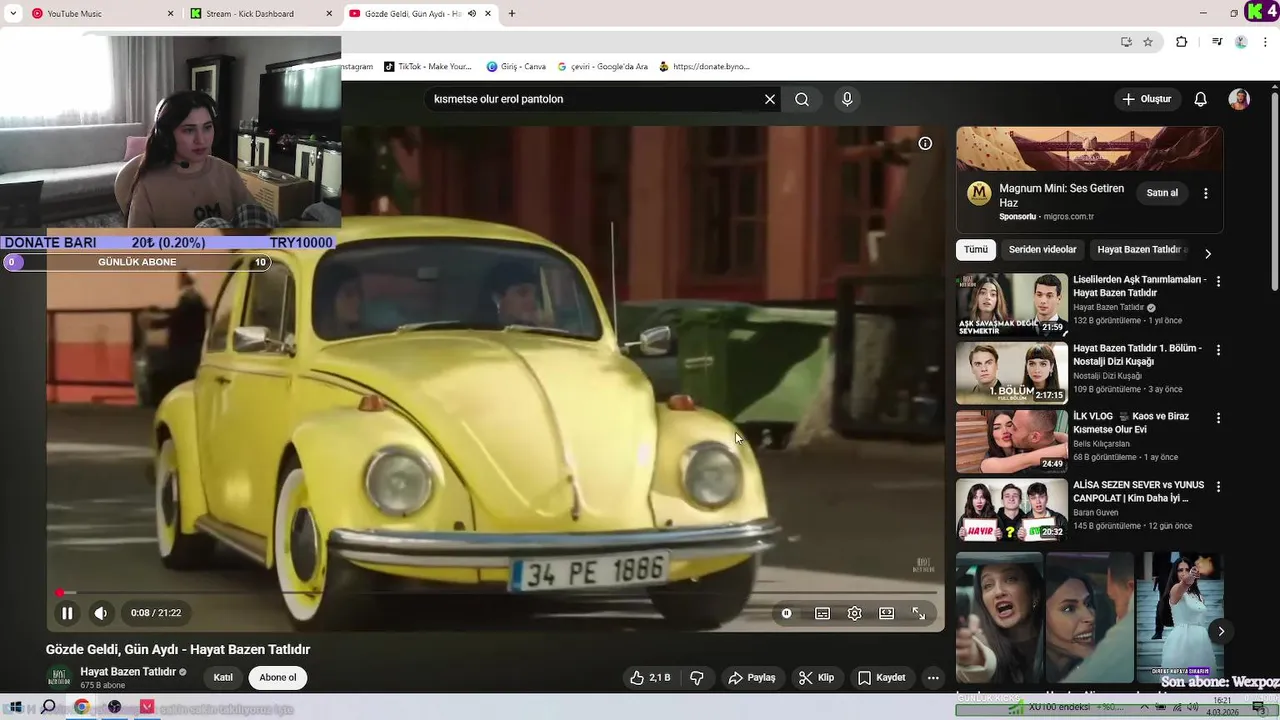1280x720 pixels.
Task: Open the Hayat Bazen Tatlıdır channel avatar
Action: point(59,678)
